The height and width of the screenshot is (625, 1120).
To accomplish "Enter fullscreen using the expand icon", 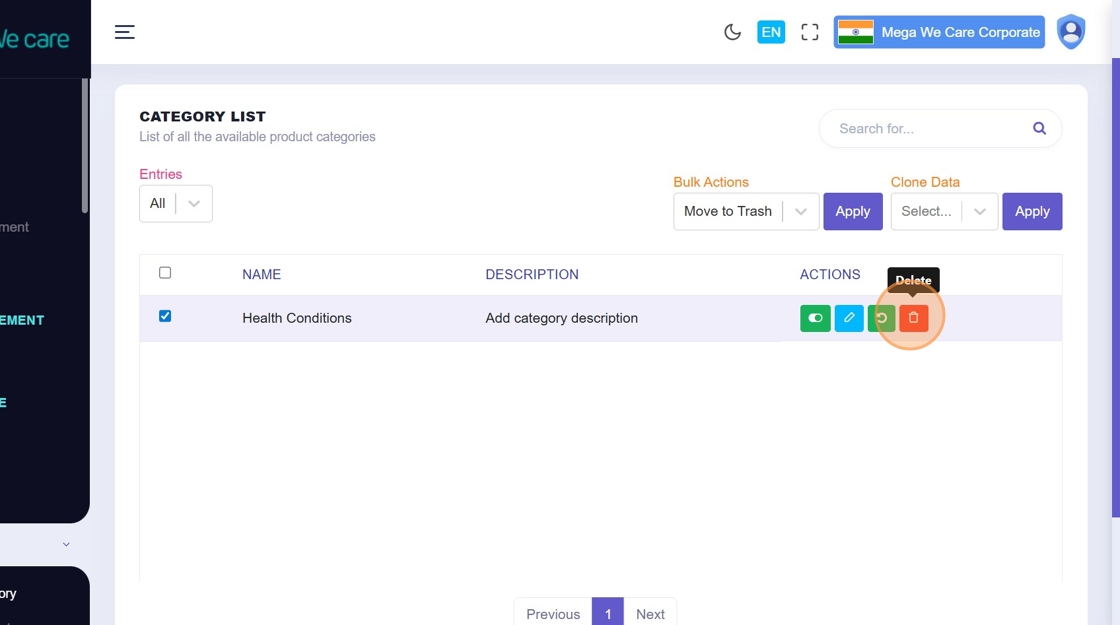I will [x=810, y=32].
